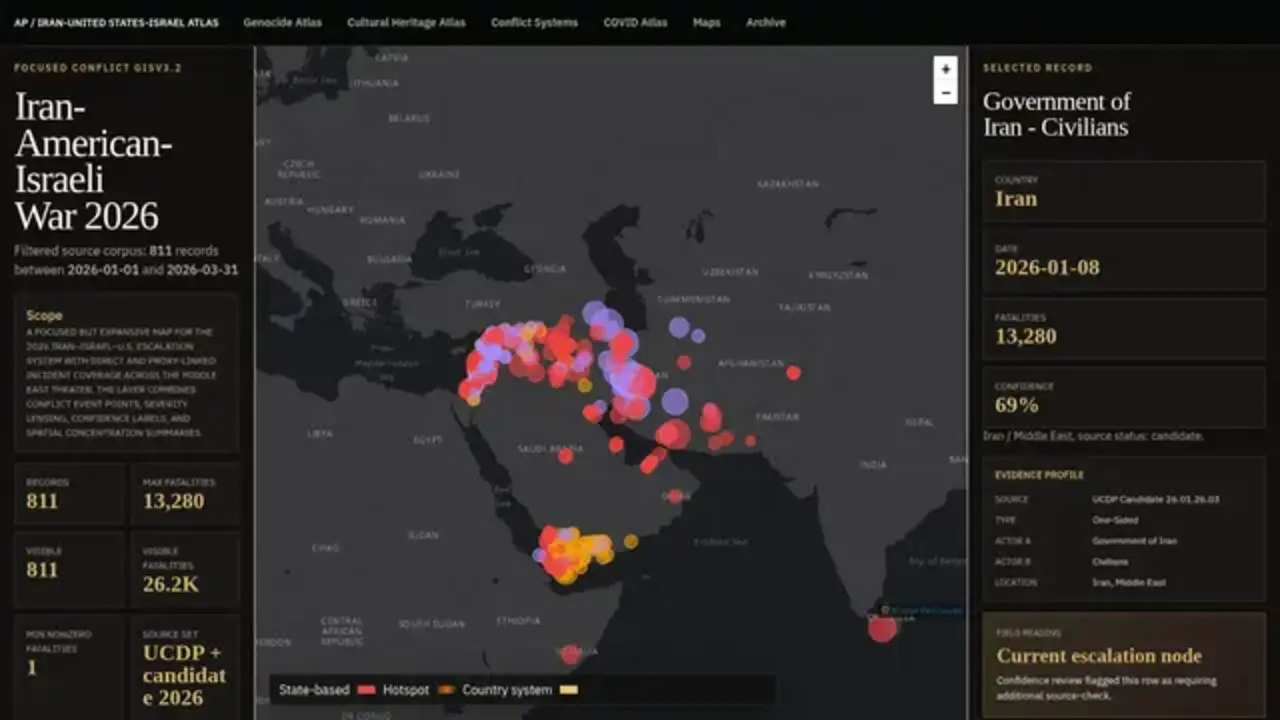Click the Source value UCDP Candidate
This screenshot has height=720, width=1280.
pyautogui.click(x=1155, y=499)
